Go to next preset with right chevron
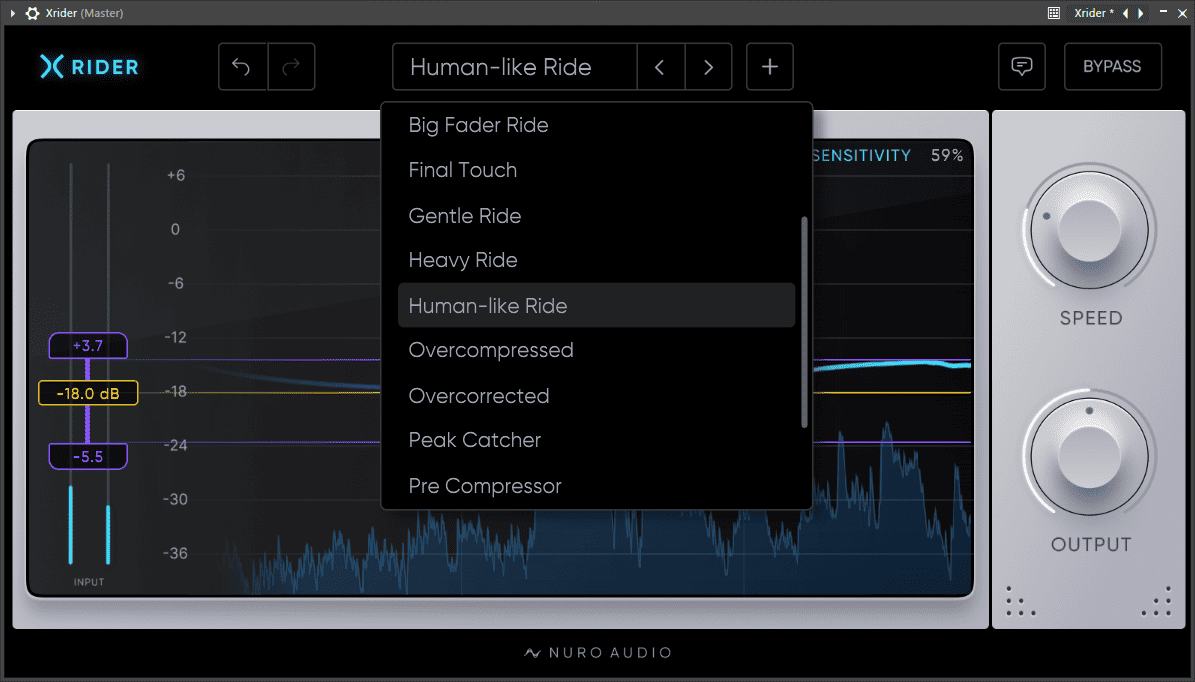The width and height of the screenshot is (1195, 682). pyautogui.click(x=708, y=67)
